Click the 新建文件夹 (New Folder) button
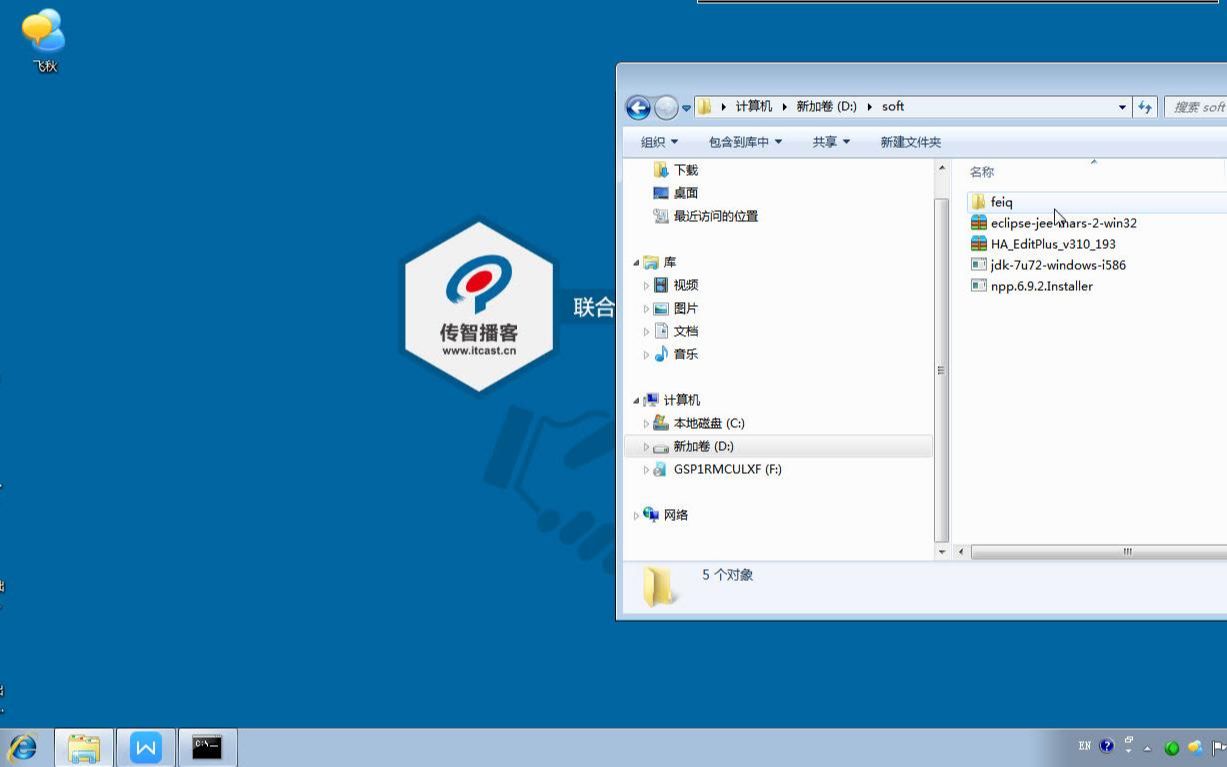The width and height of the screenshot is (1227, 767). 910,141
